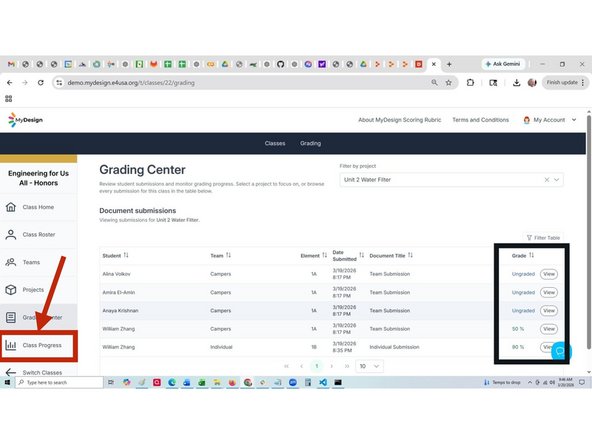Viewport: 592px width, 444px height.
Task: Switch to the Gmail browser tab
Action: coord(11,64)
